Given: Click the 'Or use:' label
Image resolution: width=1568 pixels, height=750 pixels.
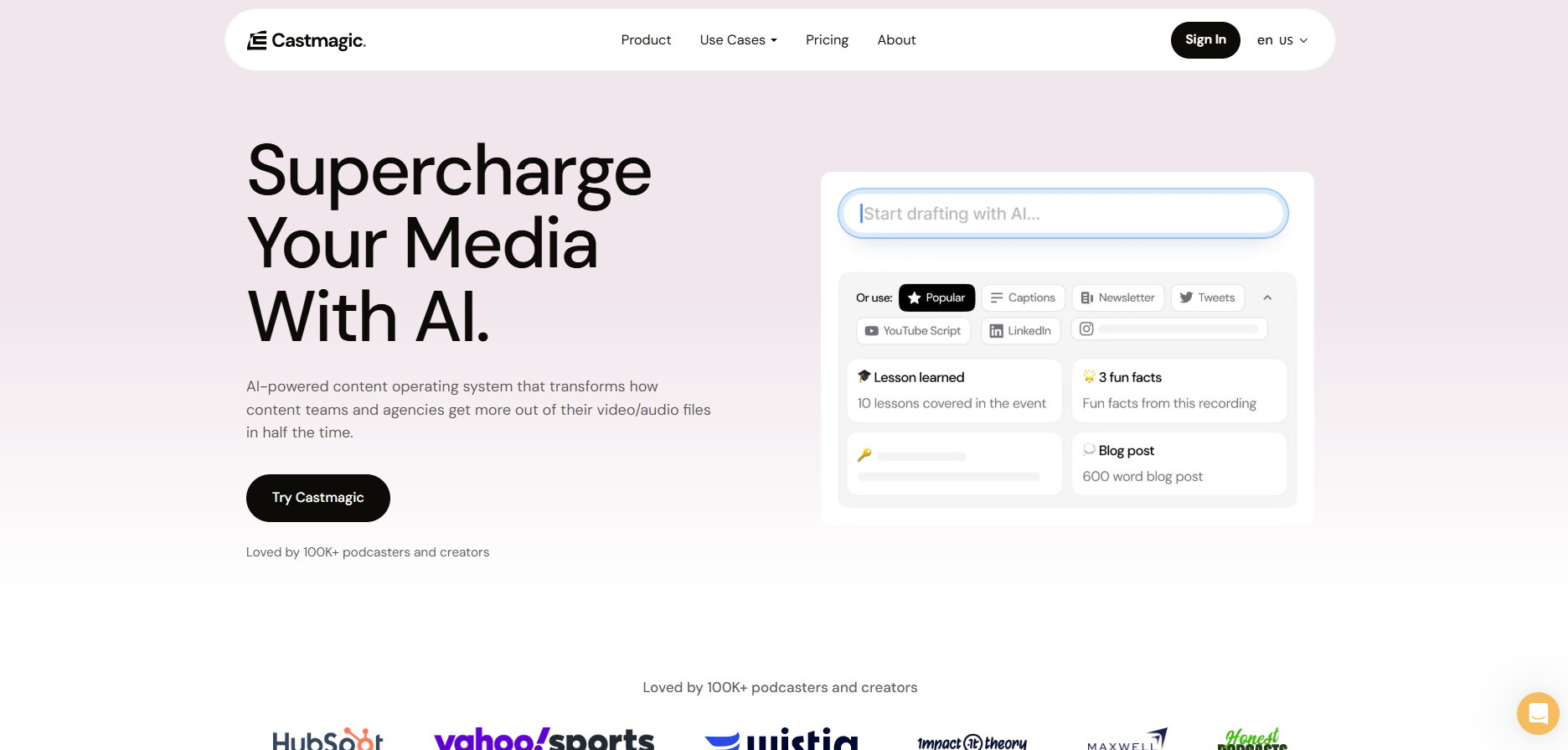Looking at the screenshot, I should tap(874, 297).
